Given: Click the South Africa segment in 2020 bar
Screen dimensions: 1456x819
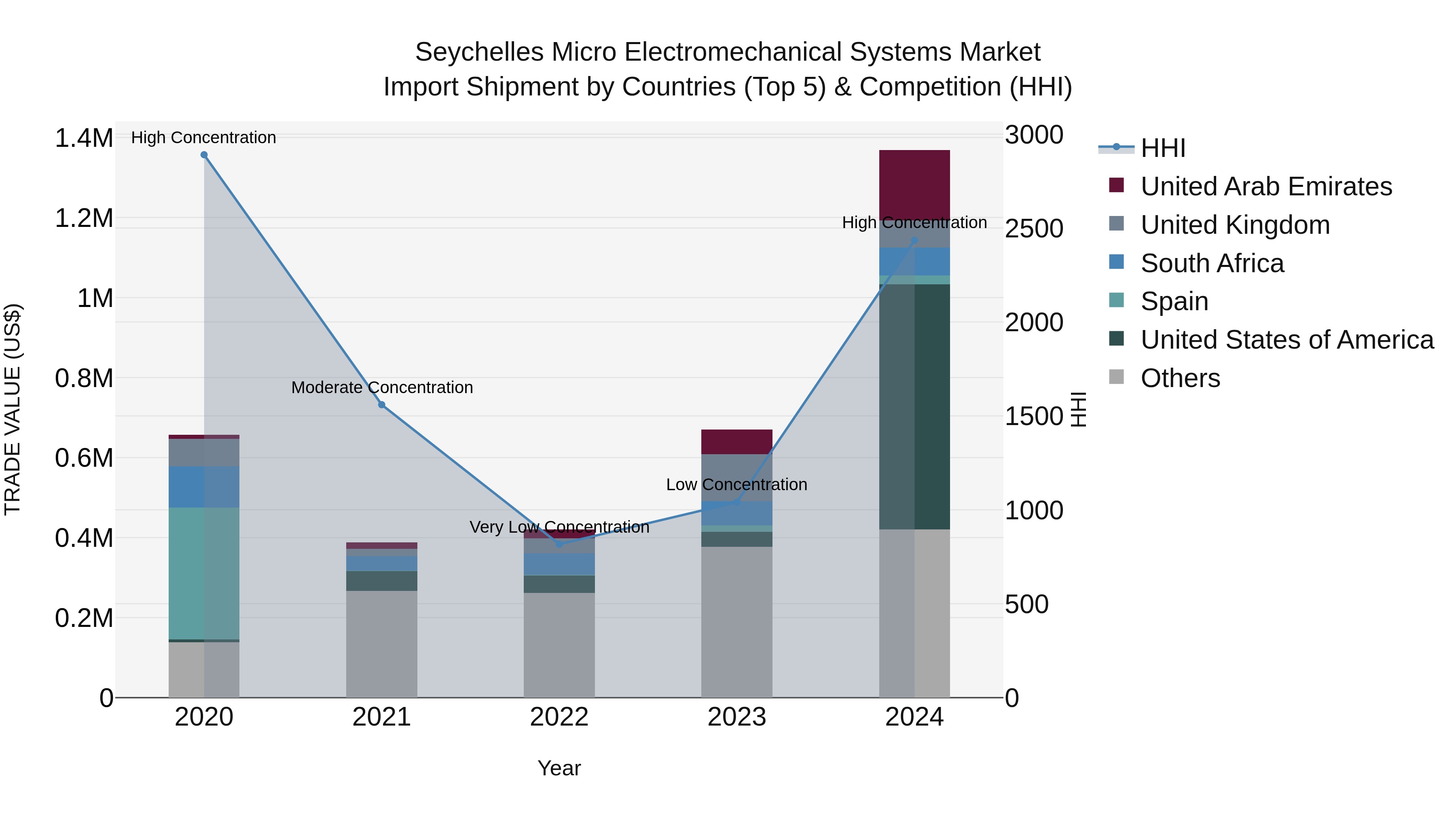Looking at the screenshot, I should tap(204, 487).
